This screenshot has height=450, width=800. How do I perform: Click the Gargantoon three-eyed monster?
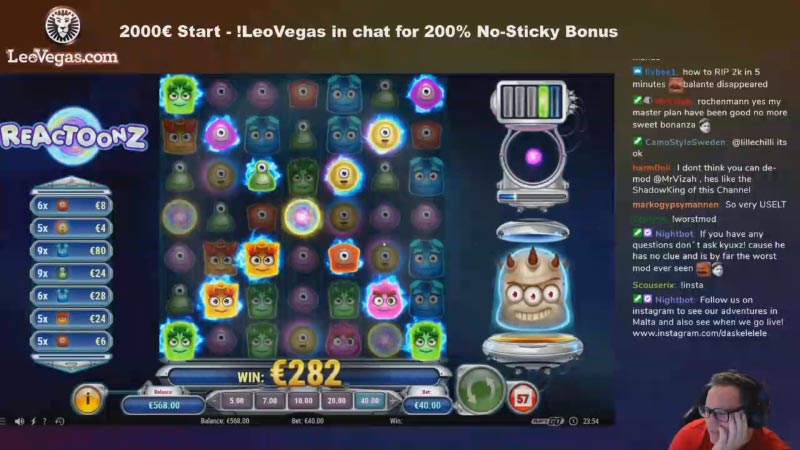[532, 290]
